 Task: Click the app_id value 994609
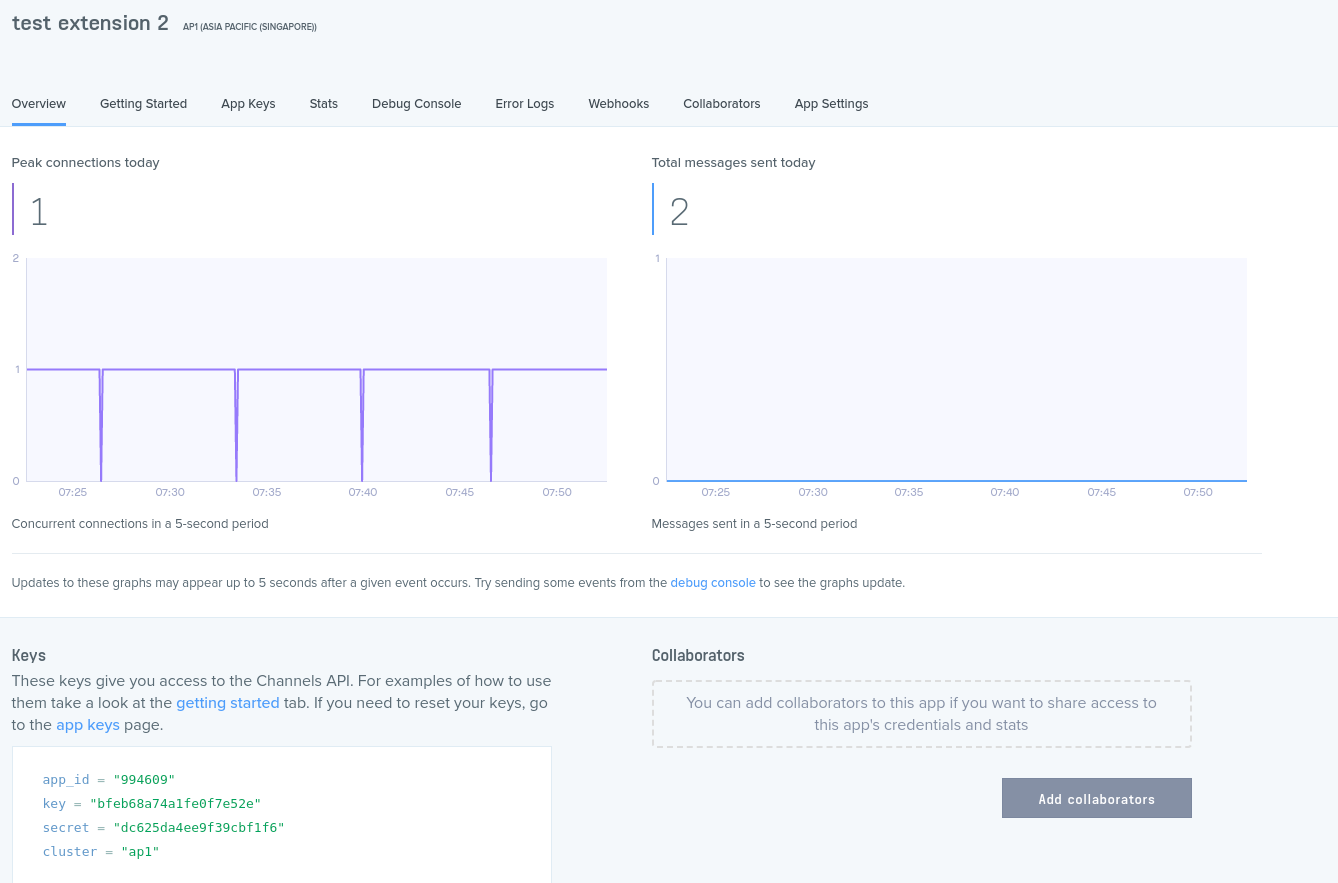pos(144,780)
